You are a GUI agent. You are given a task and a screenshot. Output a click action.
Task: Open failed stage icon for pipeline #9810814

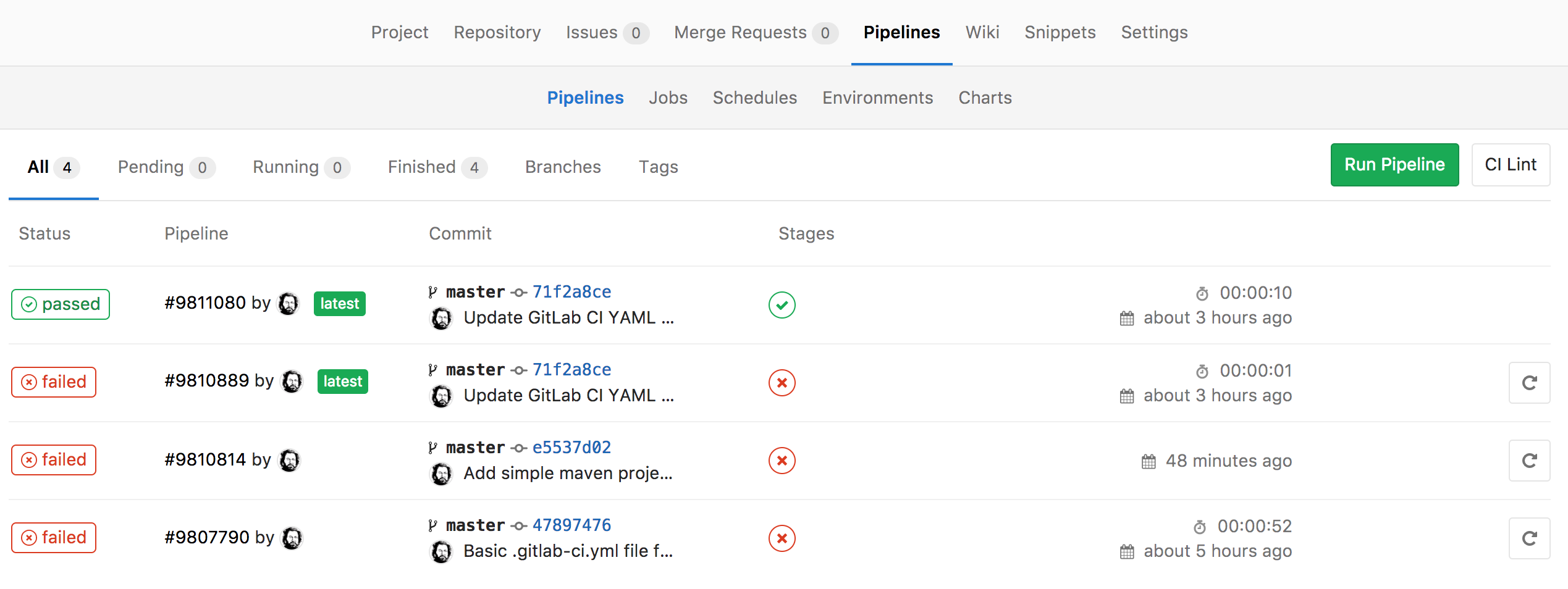coord(782,461)
